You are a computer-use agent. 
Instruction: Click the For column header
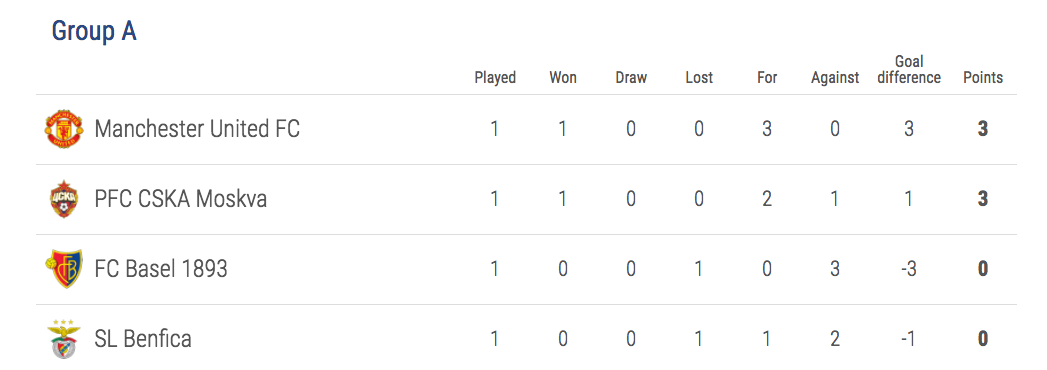[767, 77]
